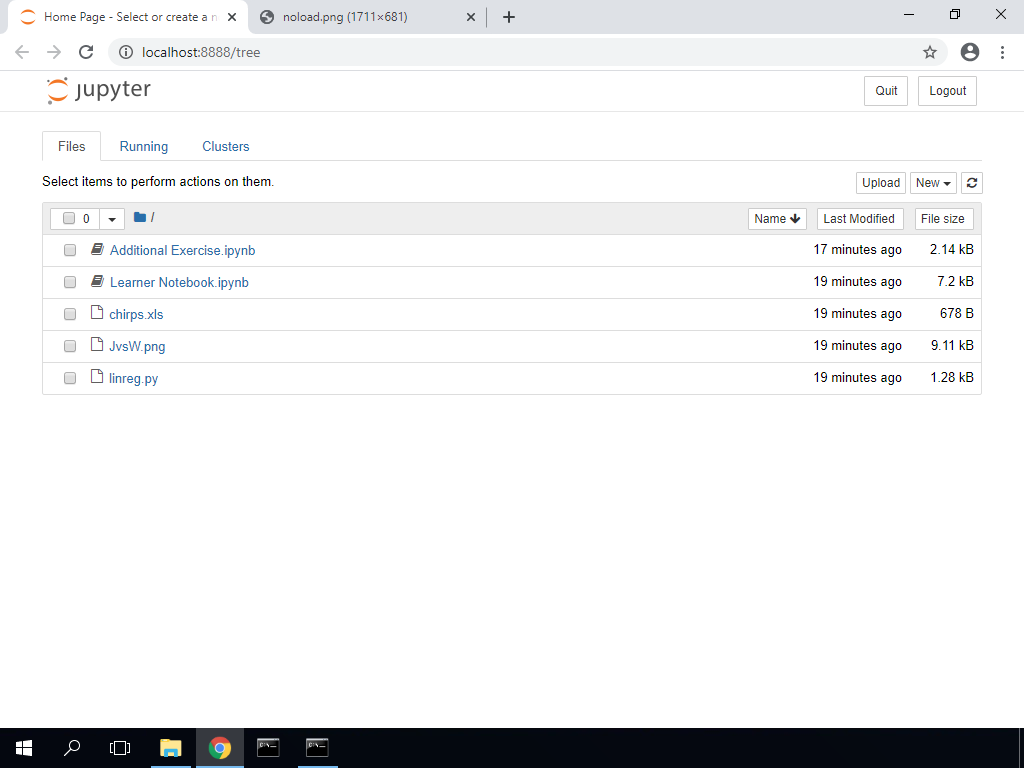The width and height of the screenshot is (1024, 768).
Task: Tick the select-all checkbox in the header
Action: pyautogui.click(x=69, y=218)
